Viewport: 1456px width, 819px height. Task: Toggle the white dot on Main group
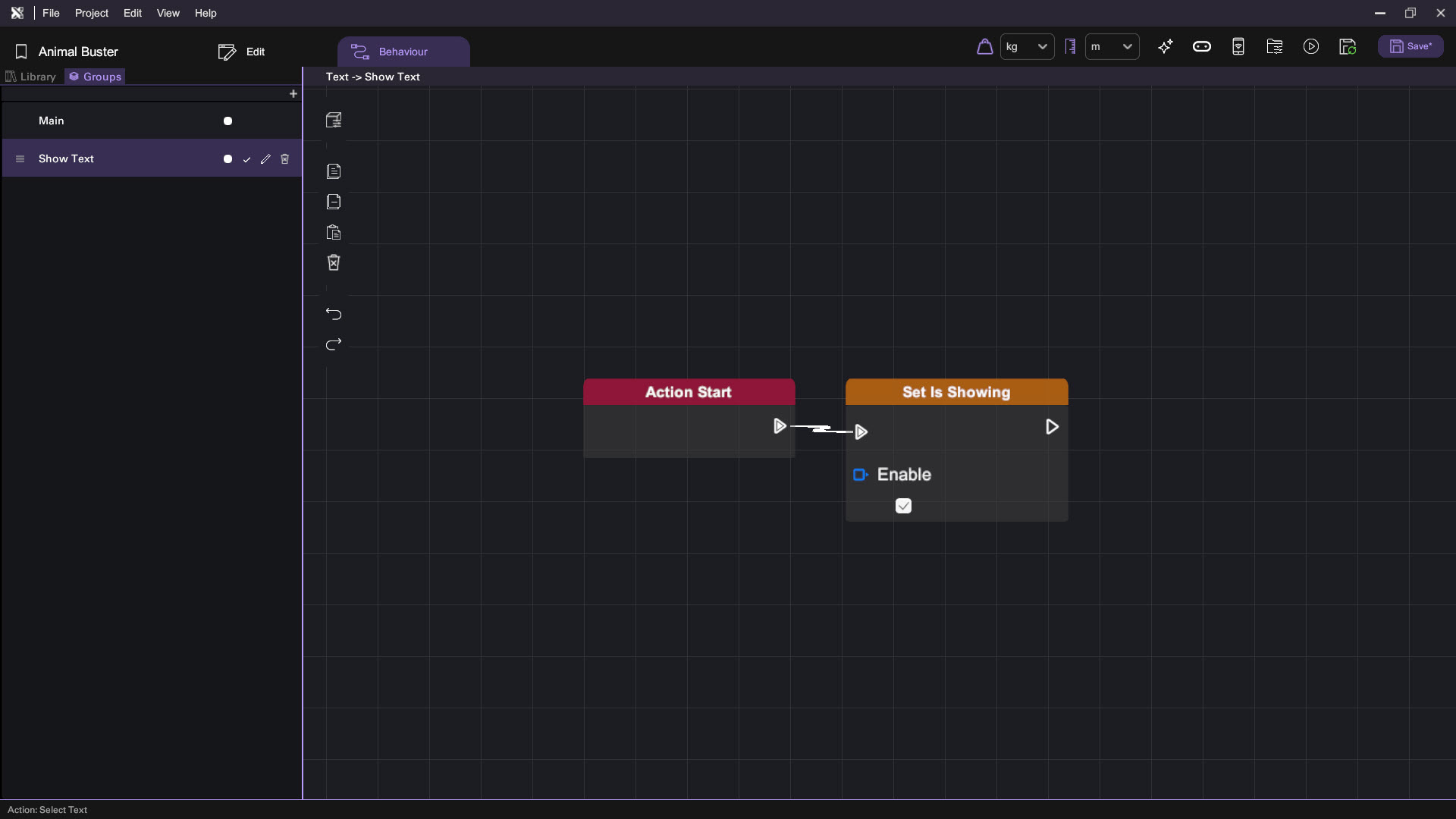(x=227, y=121)
